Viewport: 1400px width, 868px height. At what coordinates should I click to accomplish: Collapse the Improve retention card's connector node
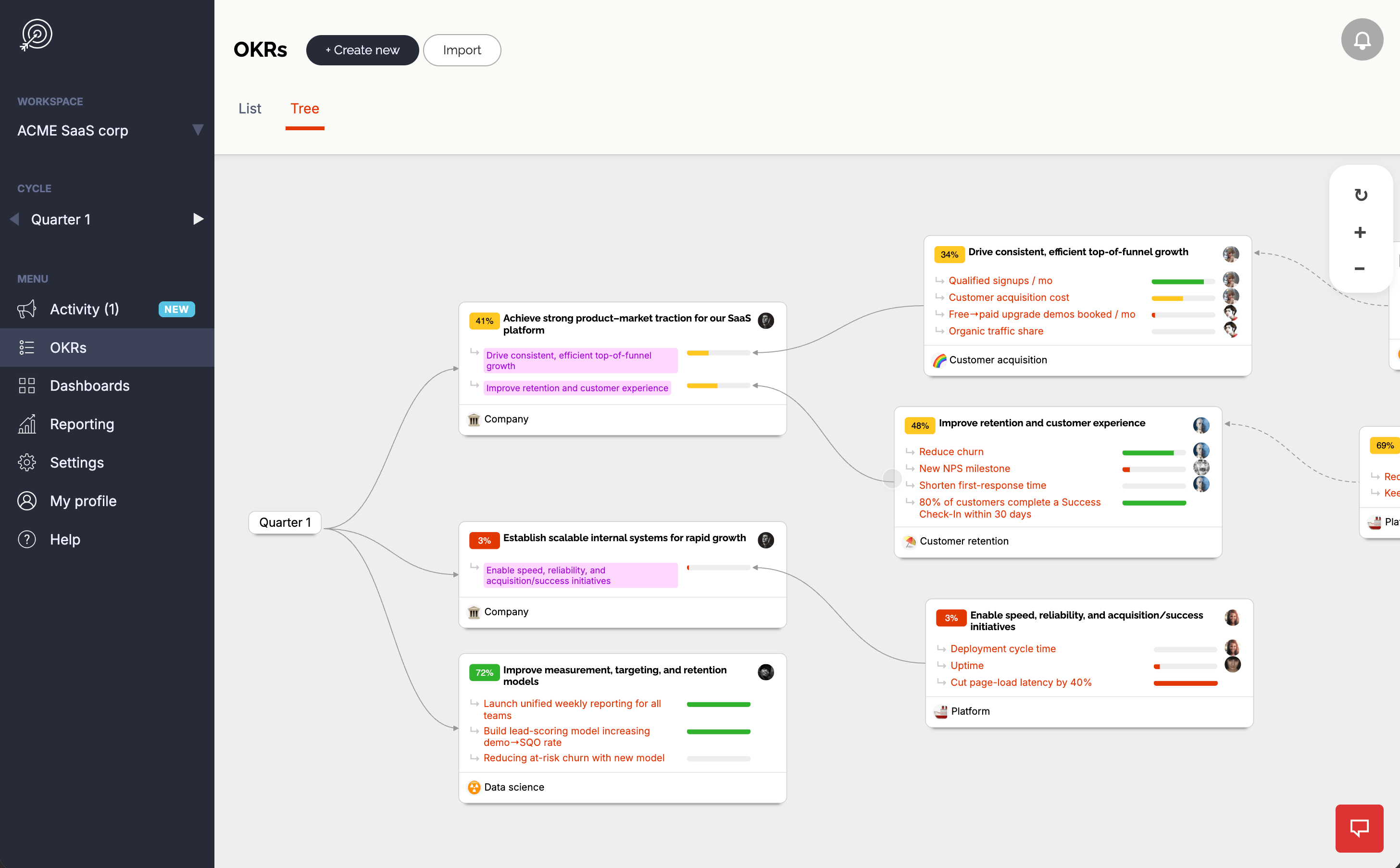coord(892,478)
